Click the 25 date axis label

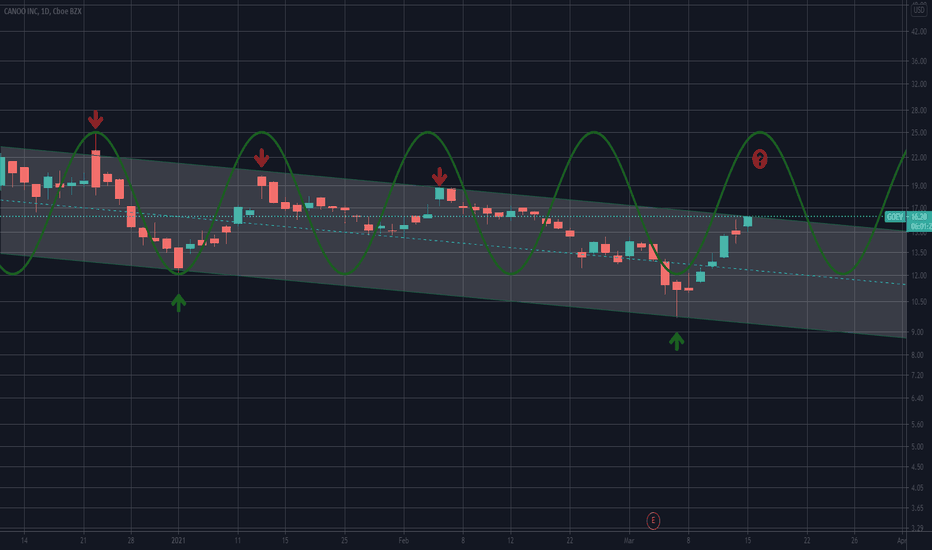click(x=344, y=540)
